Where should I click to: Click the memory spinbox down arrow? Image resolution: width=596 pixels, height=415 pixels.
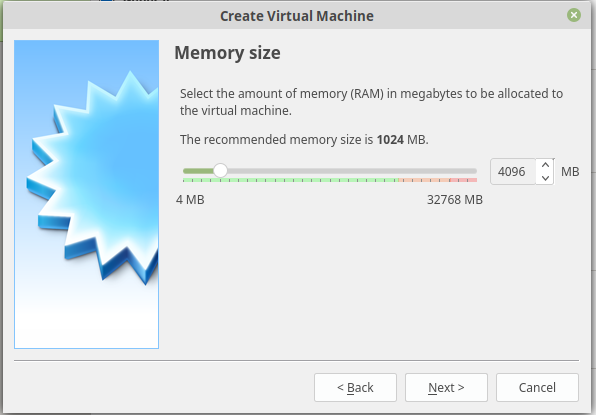(x=545, y=178)
